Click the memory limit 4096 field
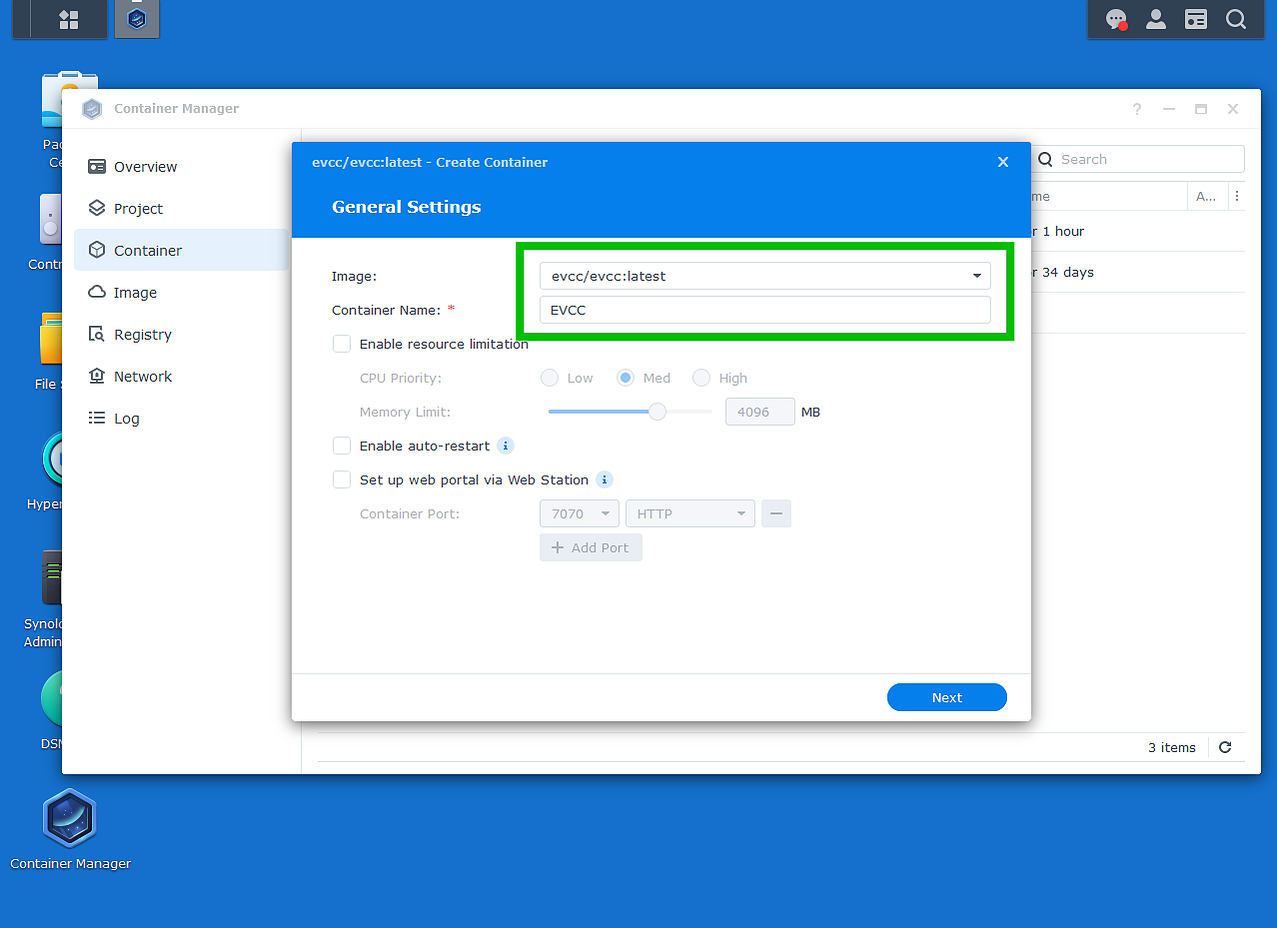The width and height of the screenshot is (1277, 928). point(760,412)
